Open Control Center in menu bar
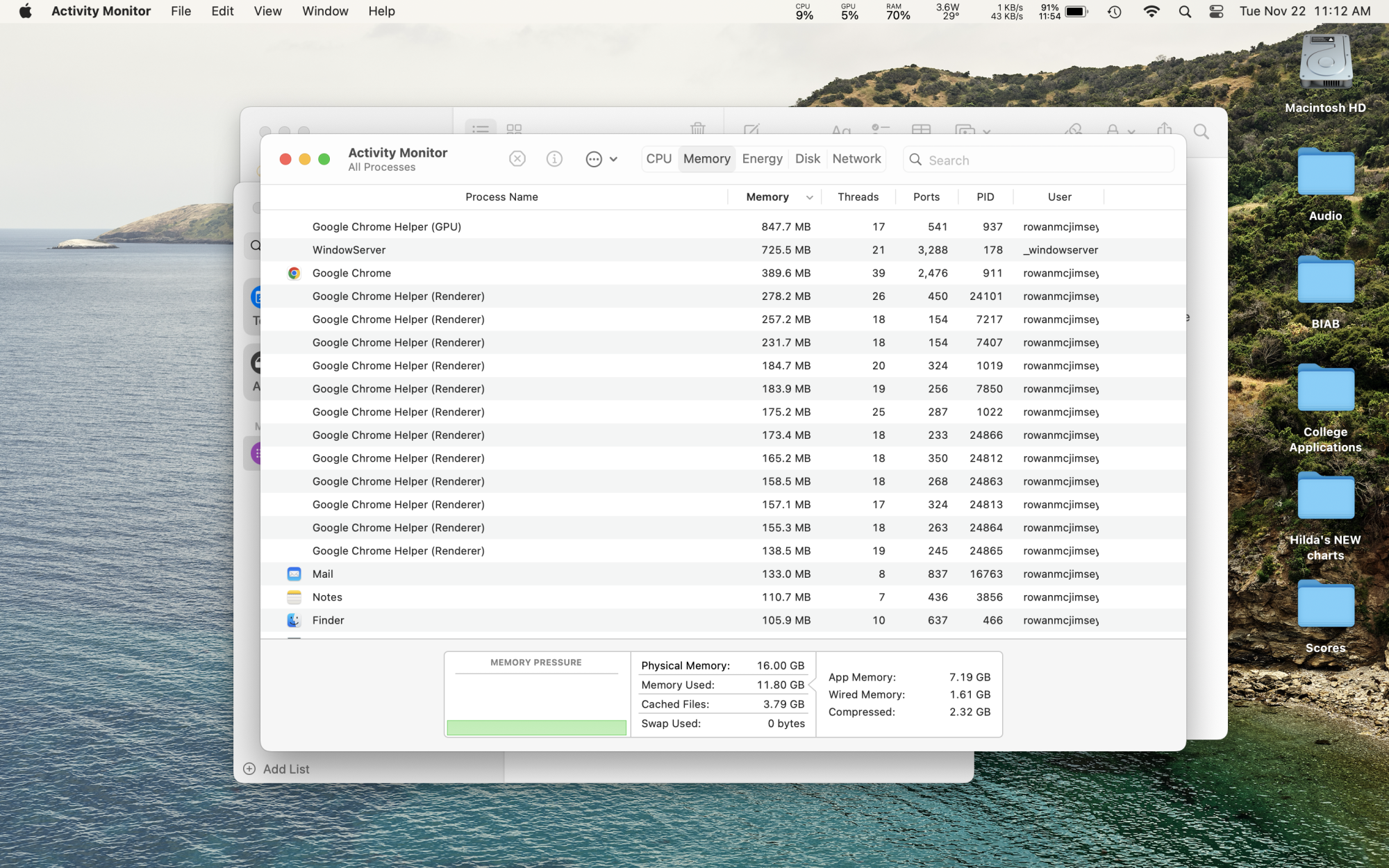Screen dimensions: 1389x868 click(1216, 12)
